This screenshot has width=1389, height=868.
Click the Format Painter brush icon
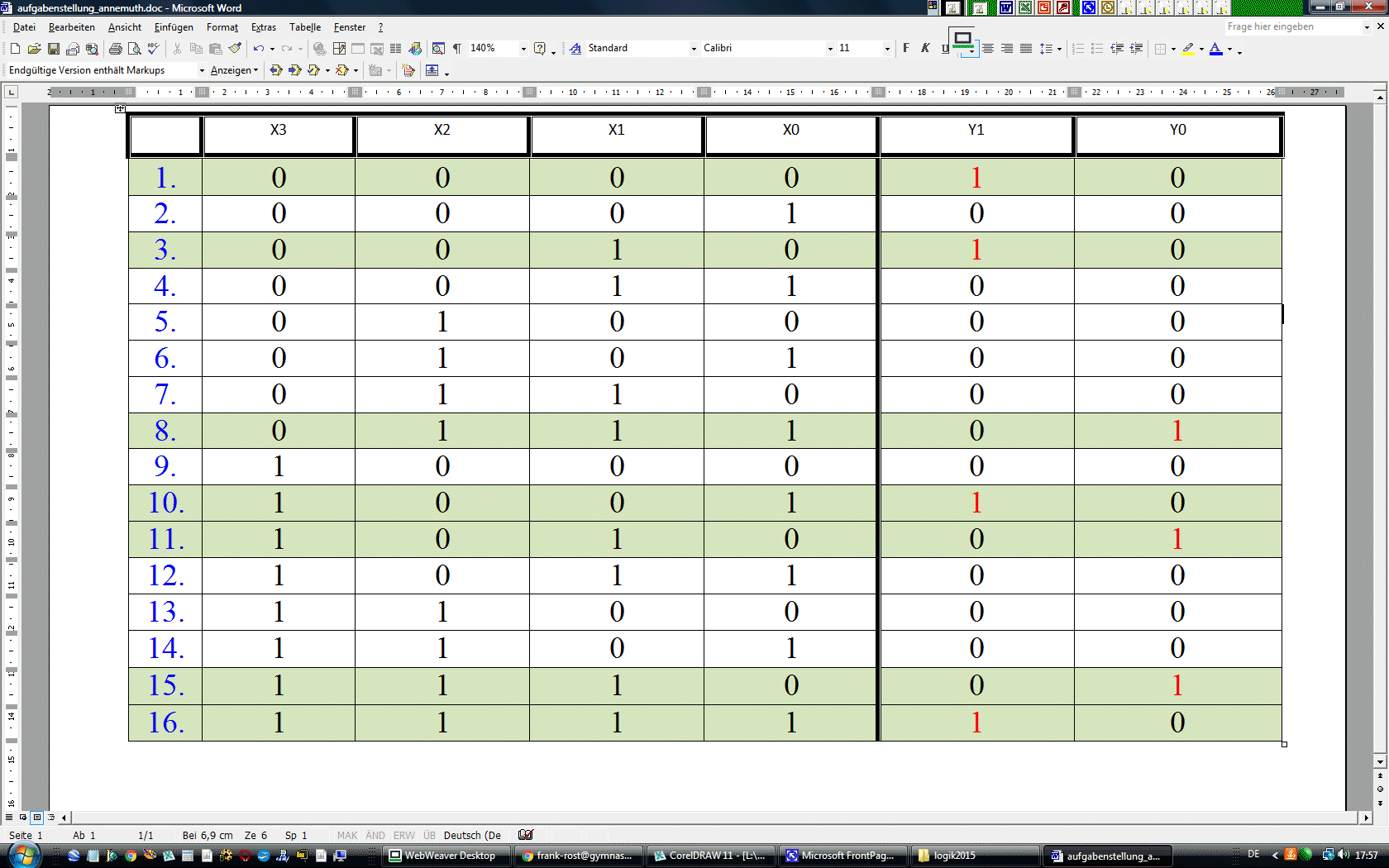235,49
